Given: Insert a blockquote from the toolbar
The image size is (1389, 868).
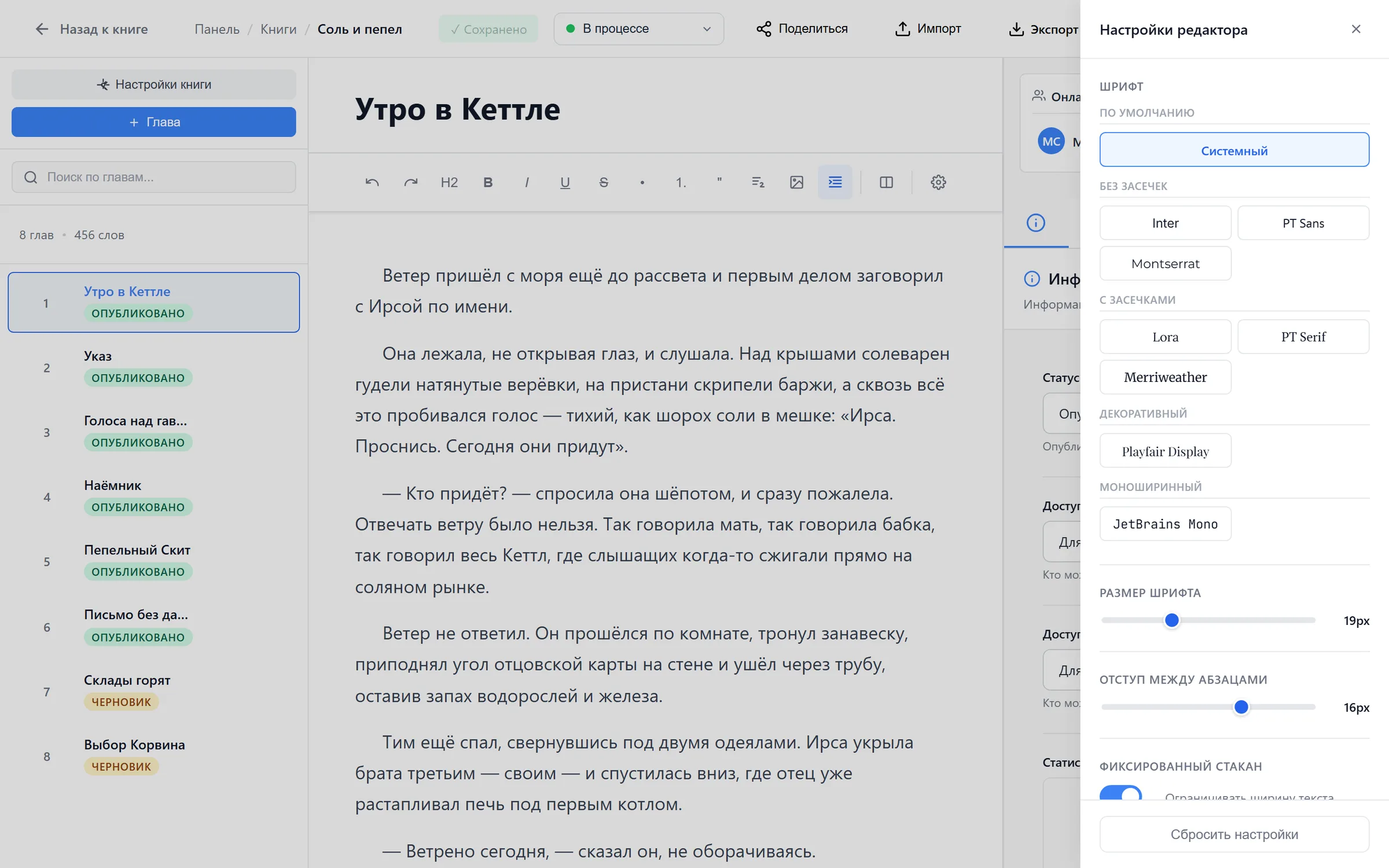Looking at the screenshot, I should 719,182.
